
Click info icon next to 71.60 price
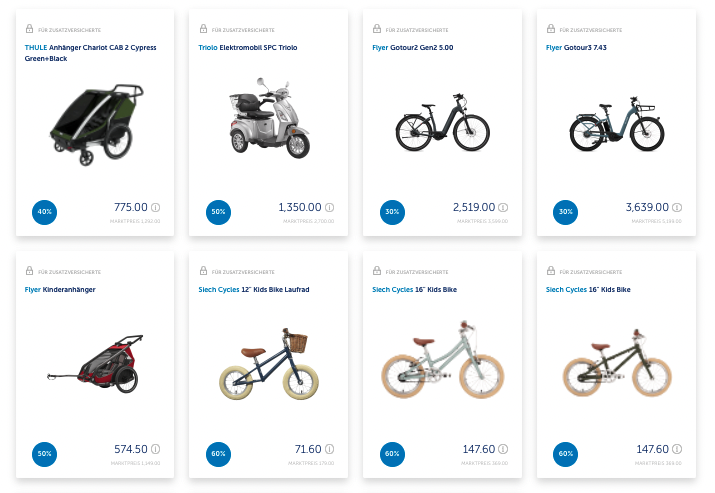click(330, 450)
